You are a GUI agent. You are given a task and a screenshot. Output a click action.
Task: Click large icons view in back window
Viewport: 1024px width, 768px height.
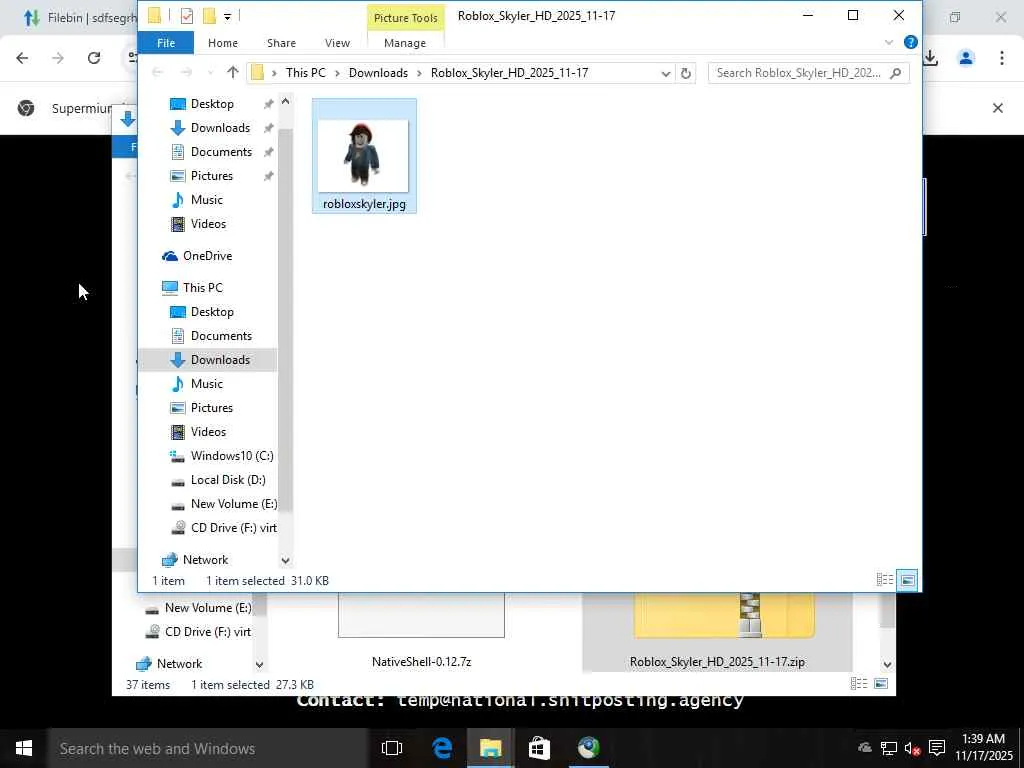click(x=881, y=684)
